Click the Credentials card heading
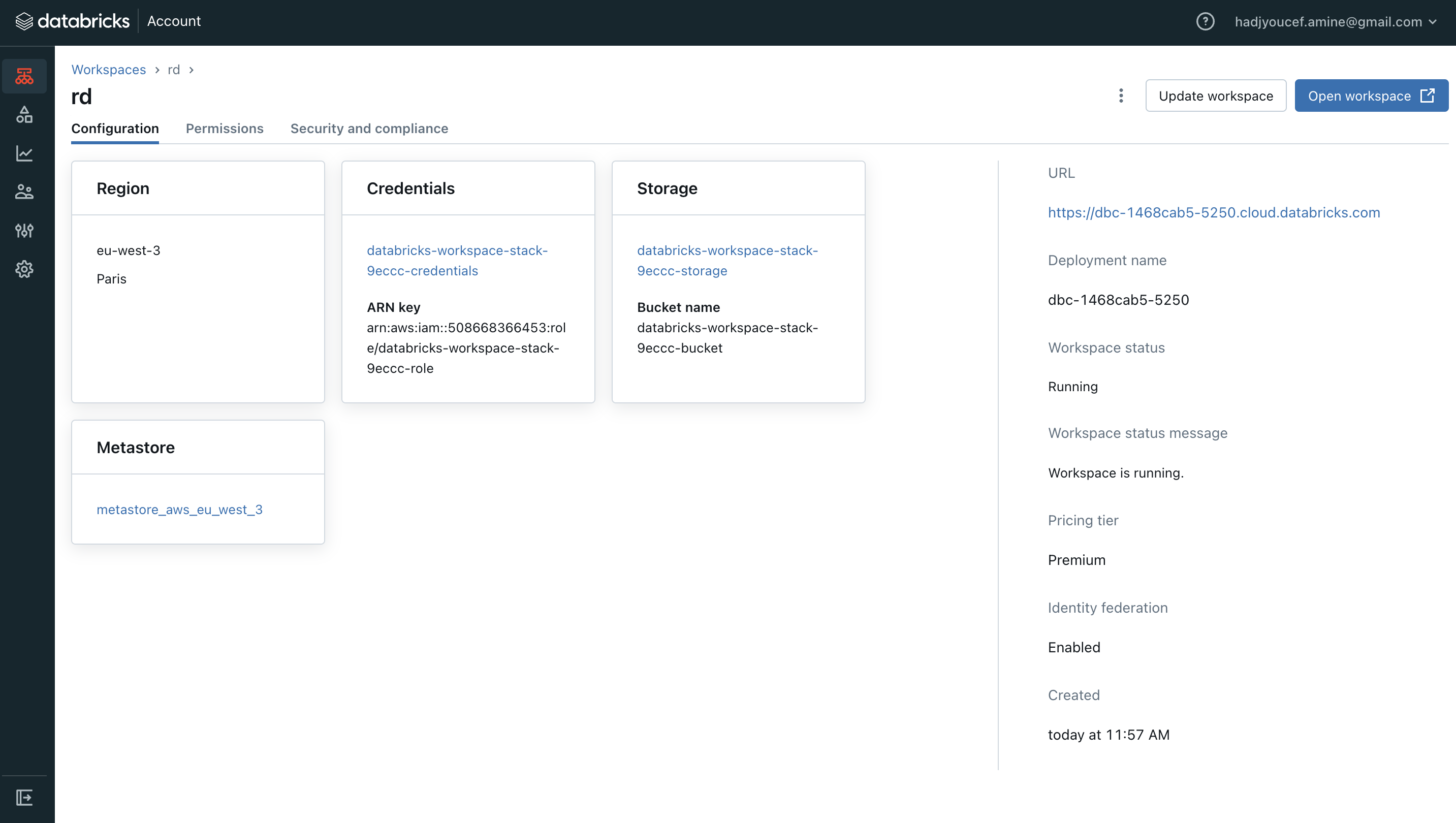The height and width of the screenshot is (823, 1456). point(410,188)
